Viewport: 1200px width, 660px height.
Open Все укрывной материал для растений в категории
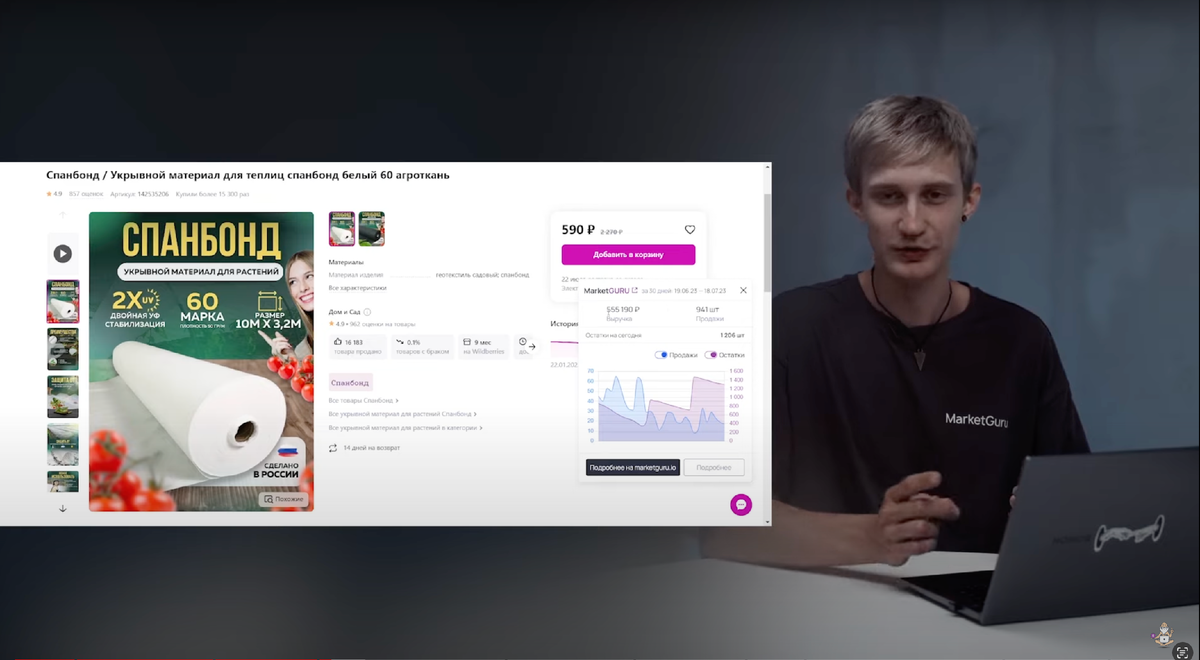point(405,428)
